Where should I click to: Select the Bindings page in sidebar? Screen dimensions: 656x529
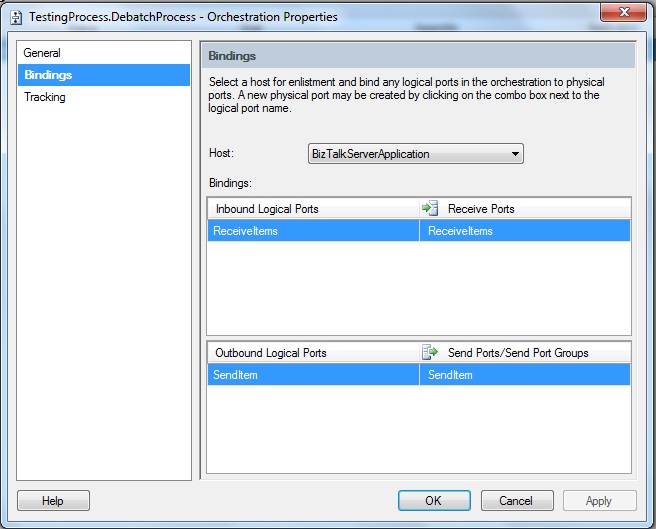point(104,75)
